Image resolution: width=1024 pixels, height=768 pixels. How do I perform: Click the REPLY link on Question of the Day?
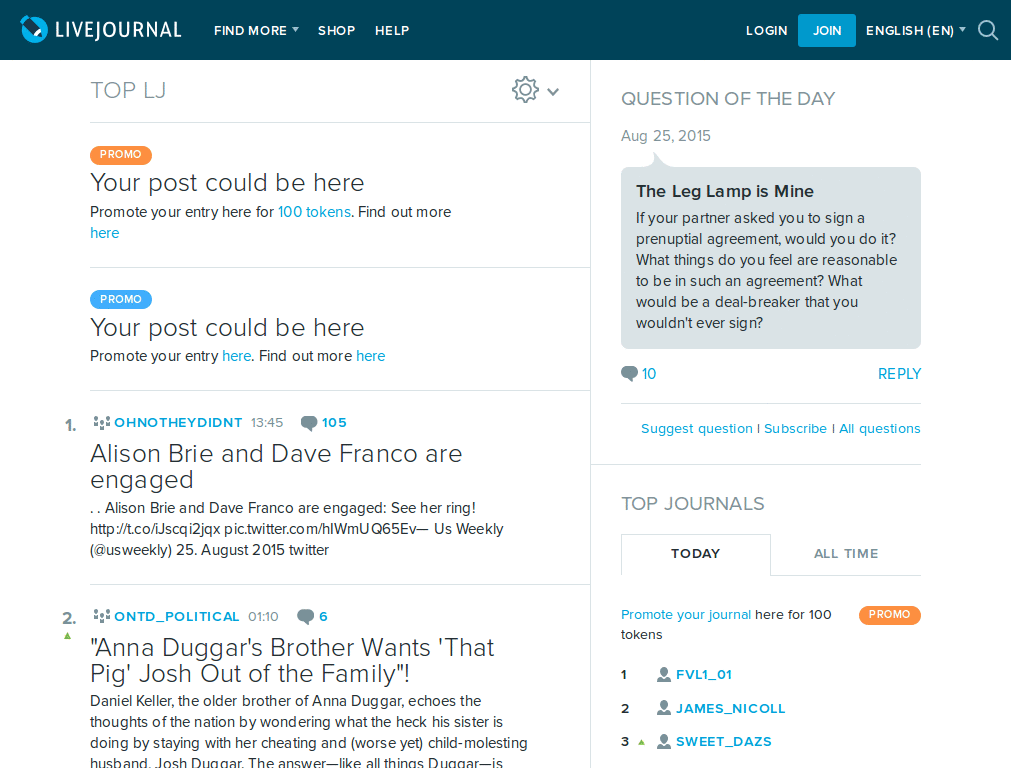[899, 373]
